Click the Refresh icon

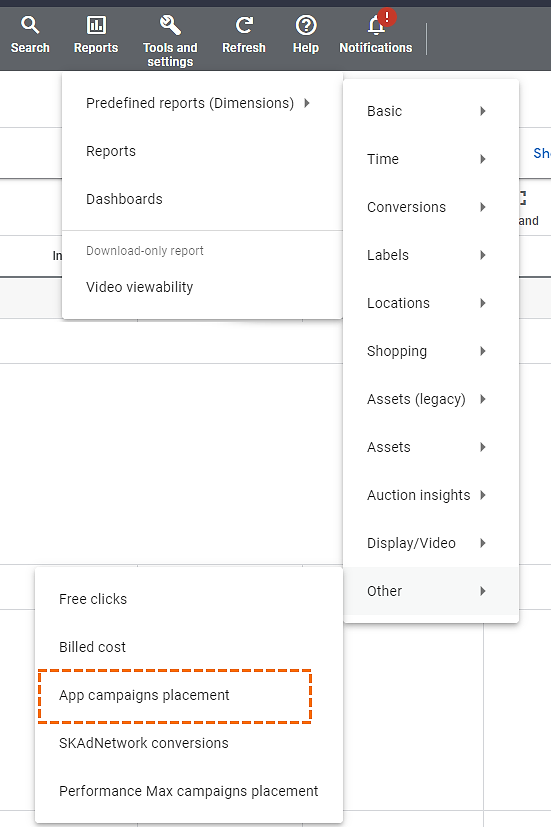point(244,25)
